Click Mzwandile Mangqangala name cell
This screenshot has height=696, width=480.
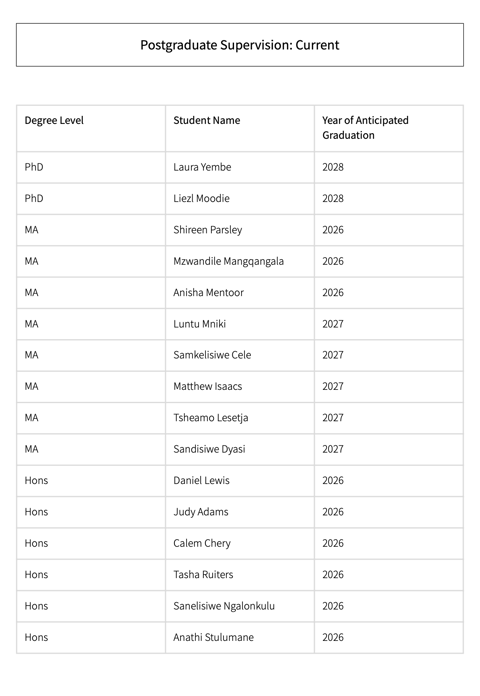[228, 261]
